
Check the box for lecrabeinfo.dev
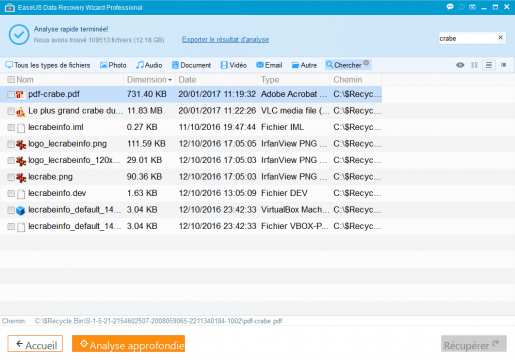point(11,193)
